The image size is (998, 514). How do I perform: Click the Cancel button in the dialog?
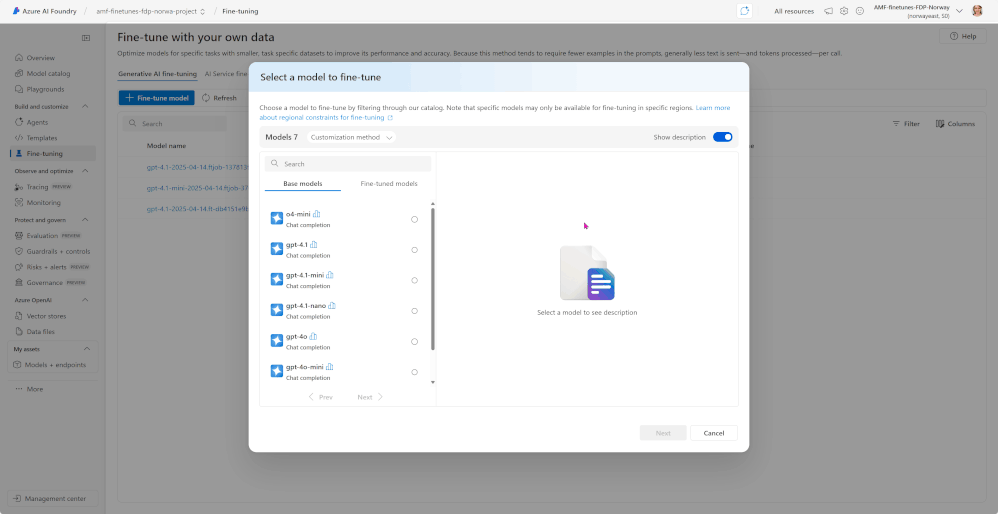click(x=713, y=433)
